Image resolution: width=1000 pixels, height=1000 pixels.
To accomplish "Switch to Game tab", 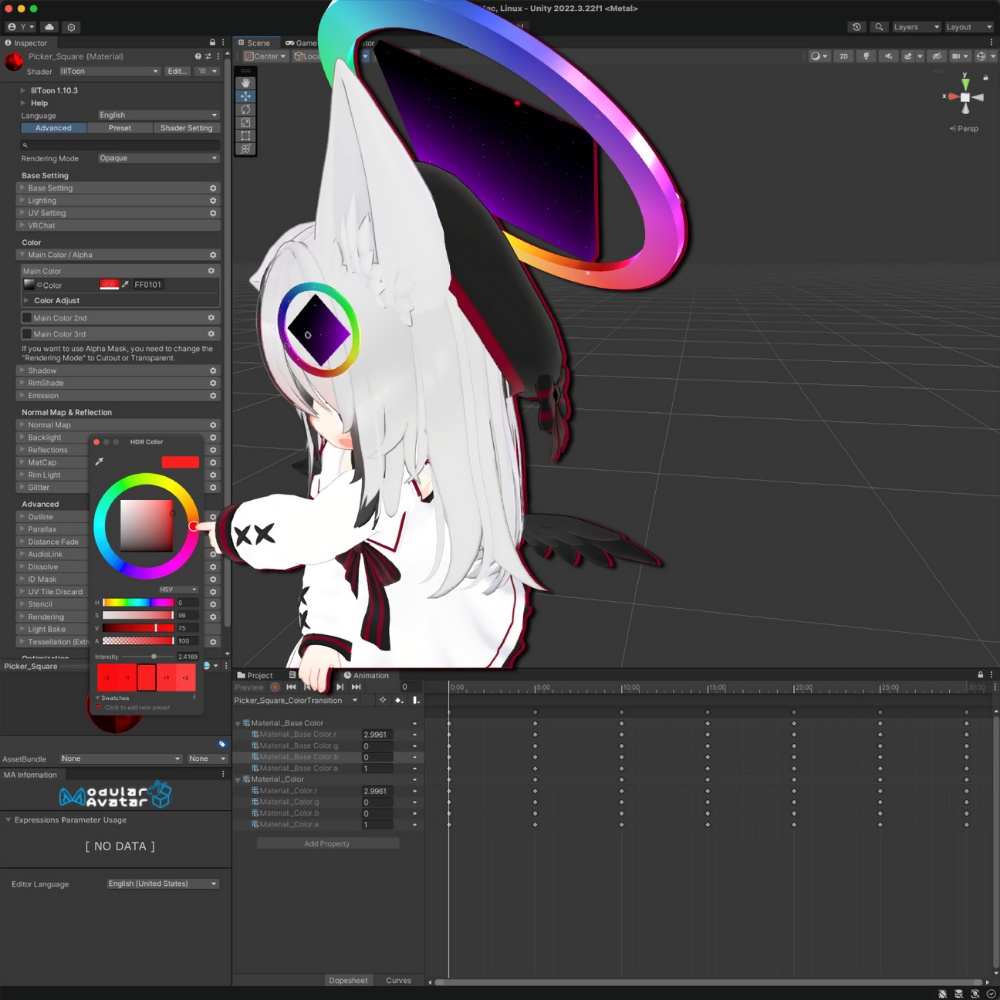I will coord(300,43).
